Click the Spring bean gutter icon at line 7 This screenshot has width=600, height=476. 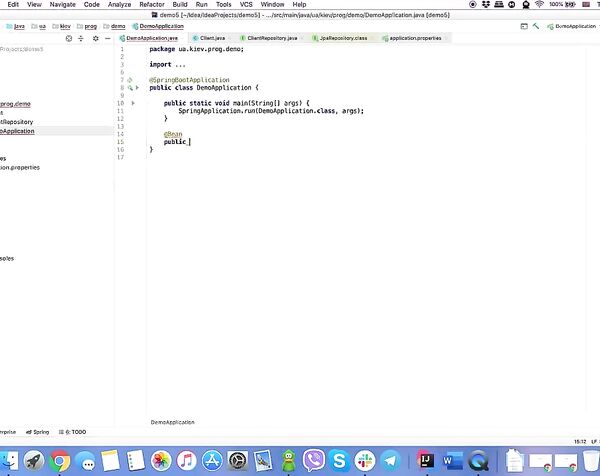tap(130, 80)
